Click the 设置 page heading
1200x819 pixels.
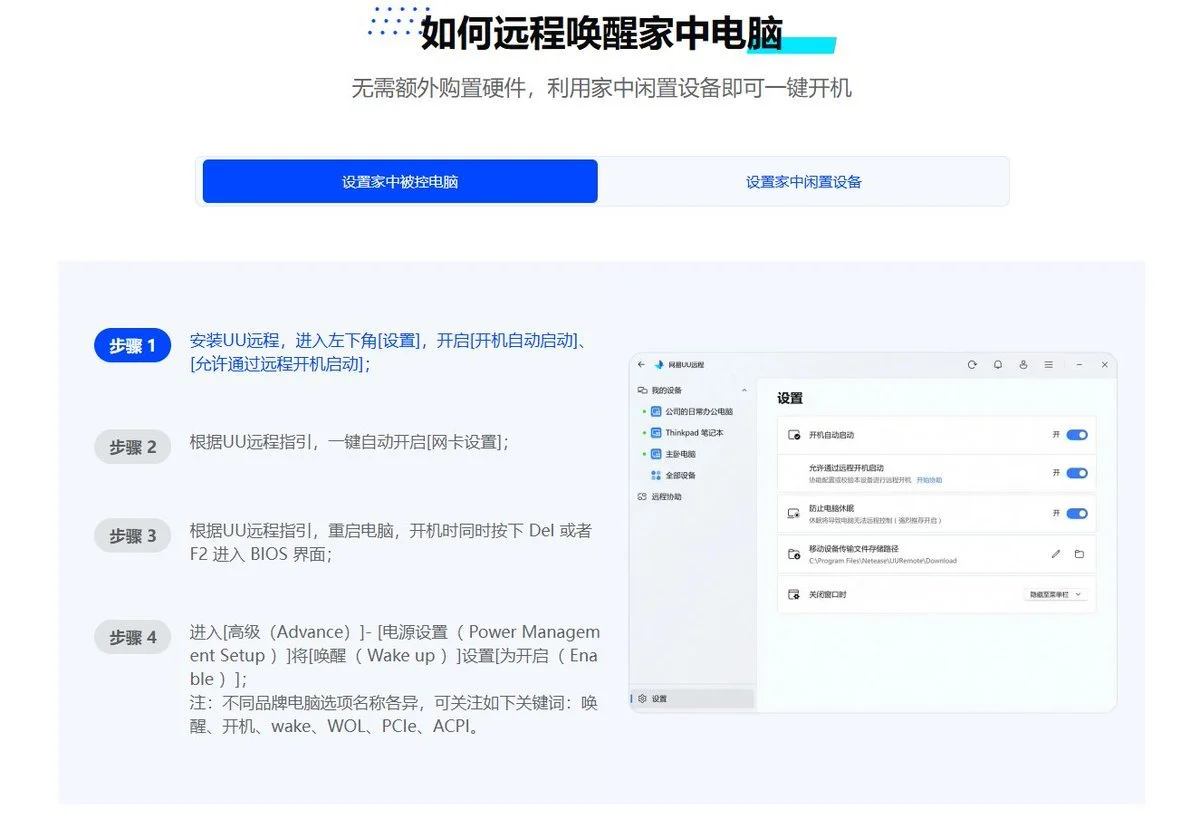790,398
